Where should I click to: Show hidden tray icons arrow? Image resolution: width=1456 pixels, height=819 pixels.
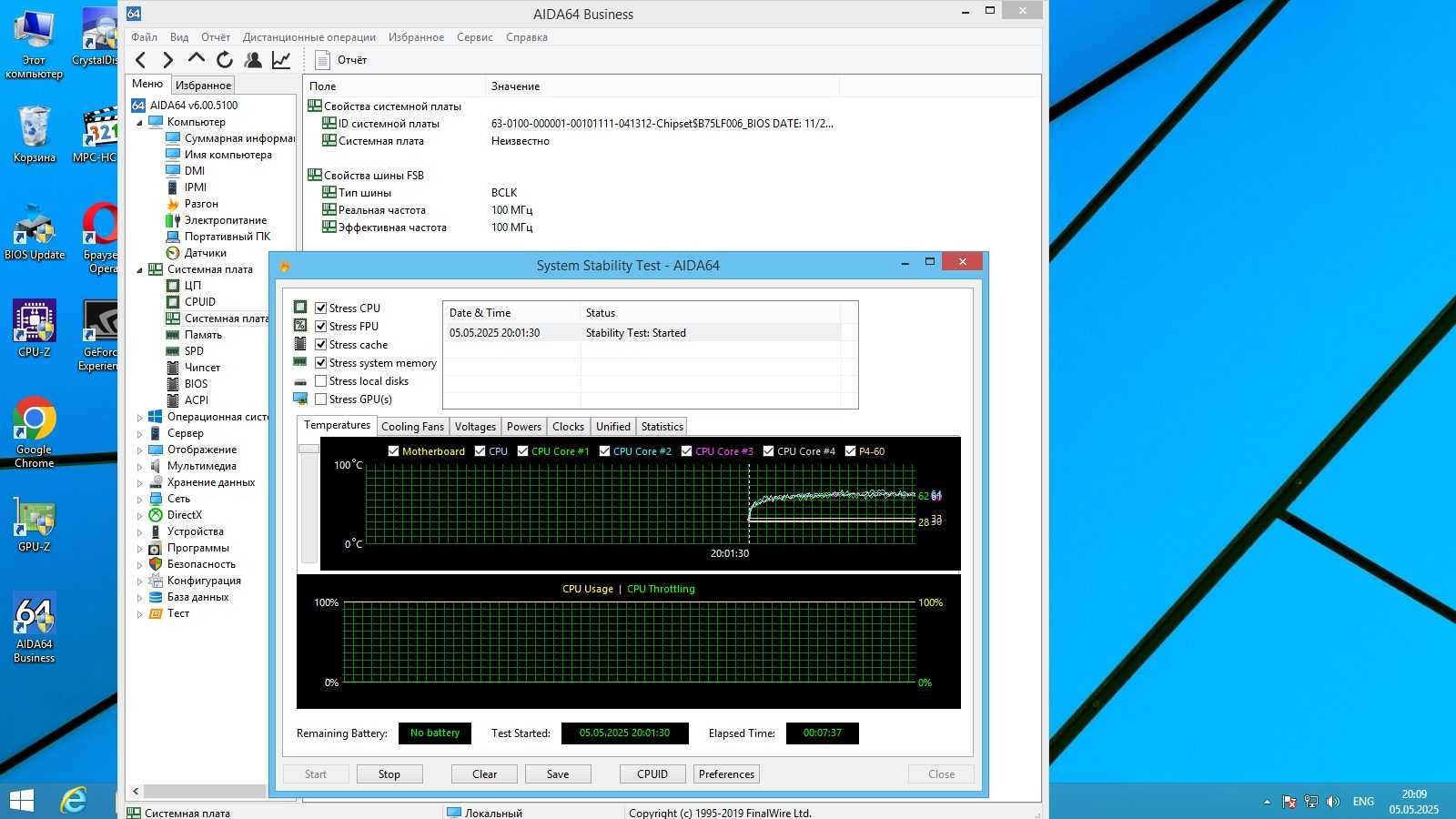tap(1267, 802)
